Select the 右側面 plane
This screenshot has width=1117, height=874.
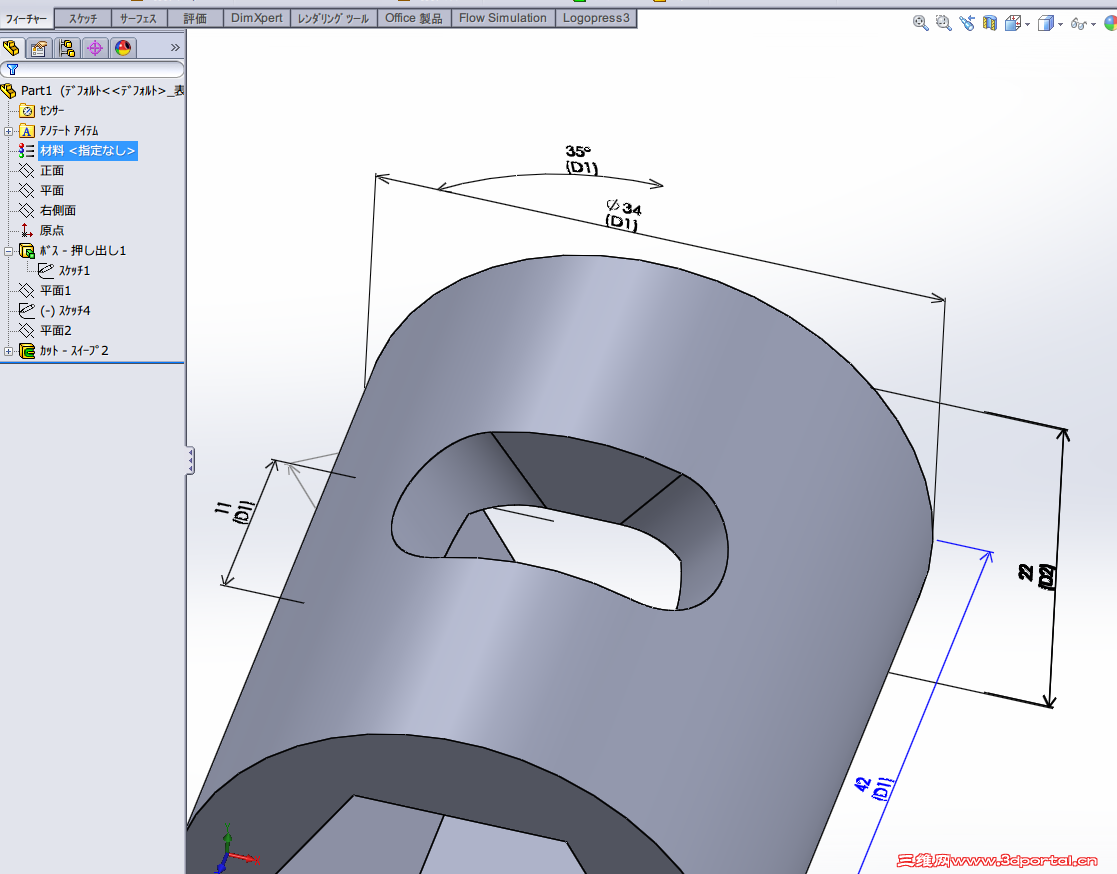coord(58,211)
